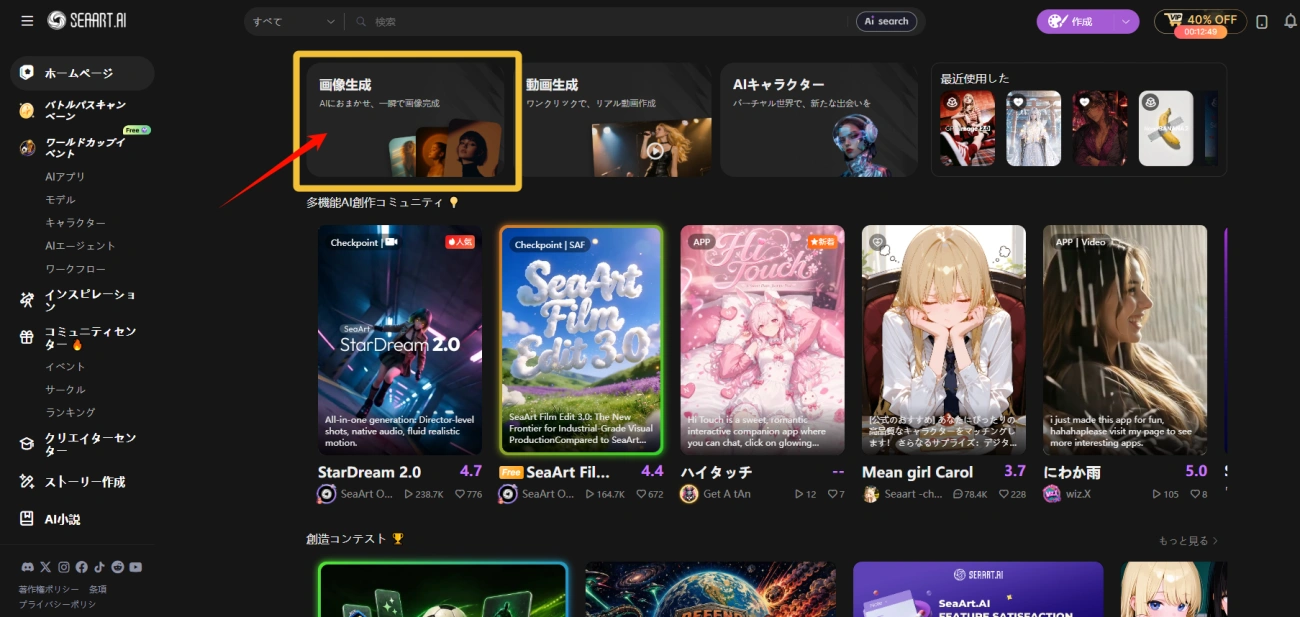This screenshot has height=617, width=1300.
Task: Open the すべて search filter dropdown
Action: (294, 21)
